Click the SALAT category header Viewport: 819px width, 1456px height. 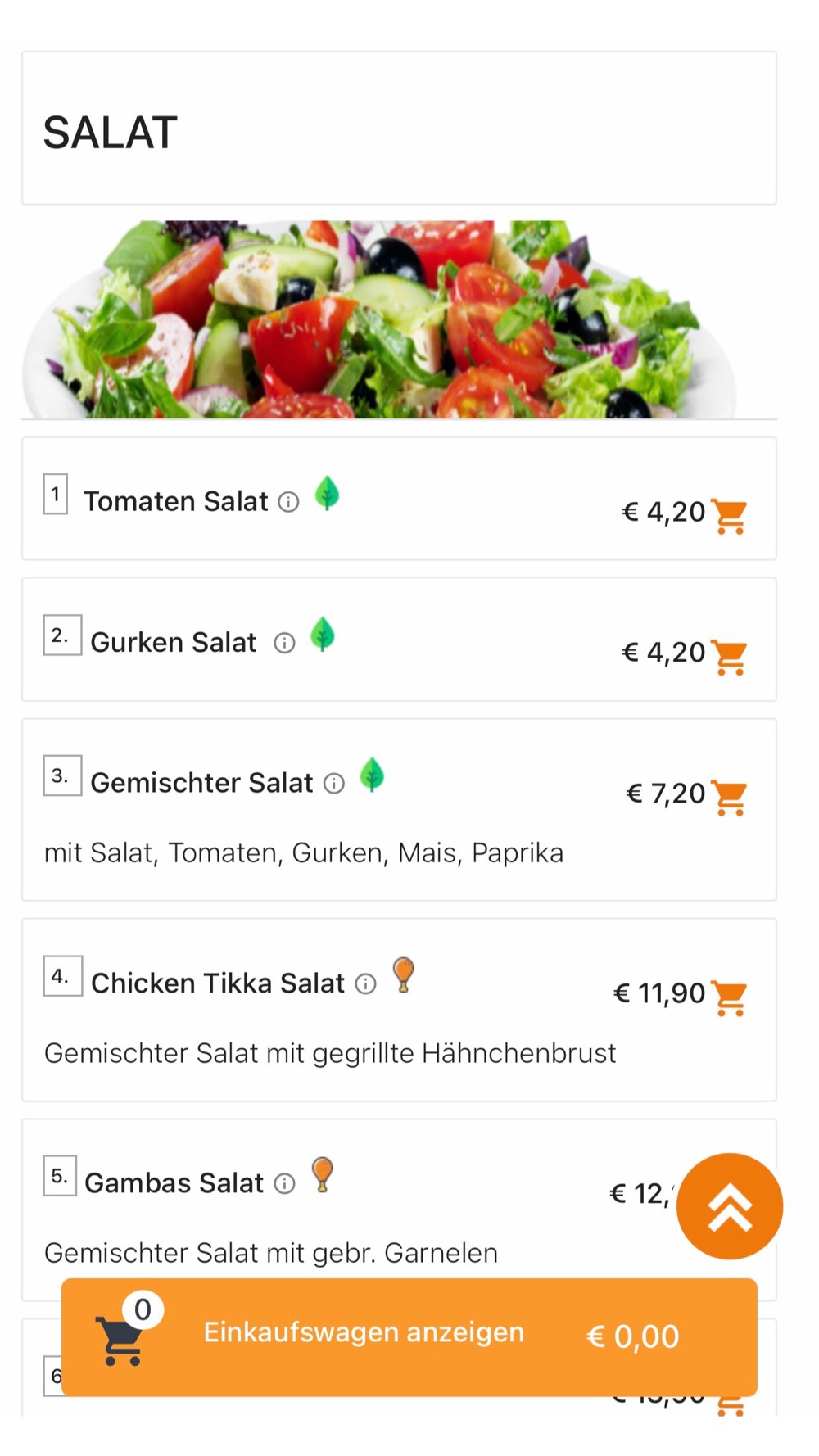coord(111,133)
